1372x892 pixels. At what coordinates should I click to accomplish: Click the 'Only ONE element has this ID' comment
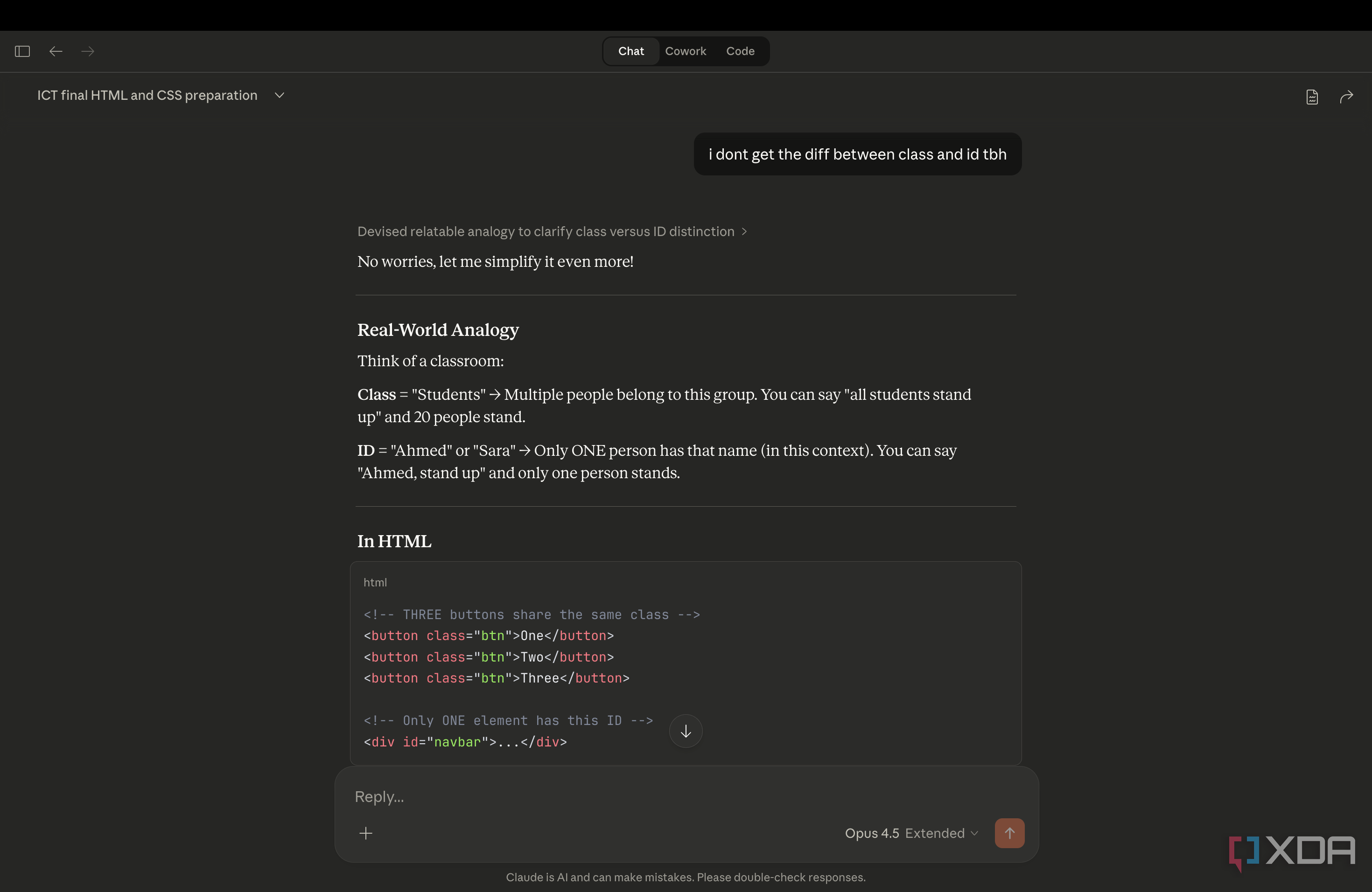(x=508, y=720)
